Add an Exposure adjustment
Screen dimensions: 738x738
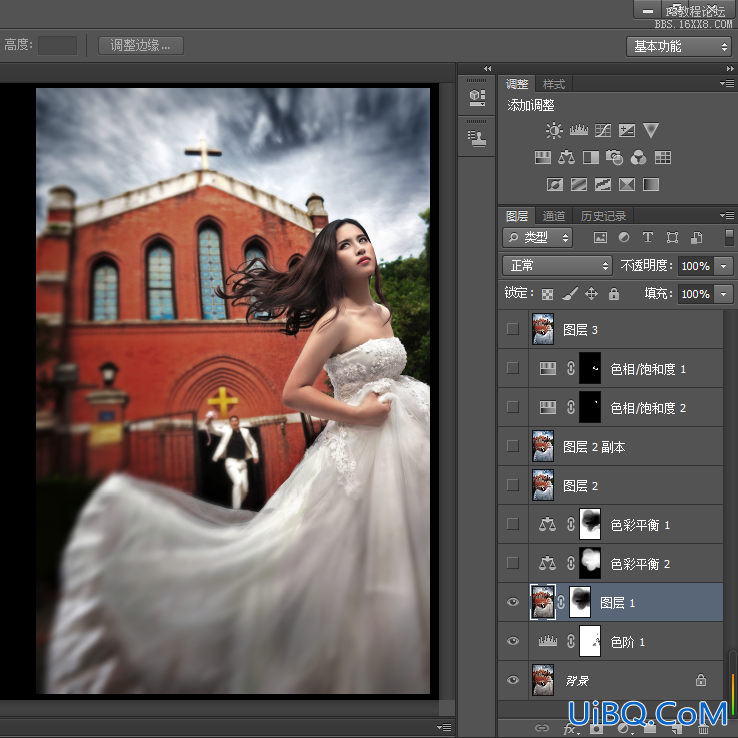[627, 130]
